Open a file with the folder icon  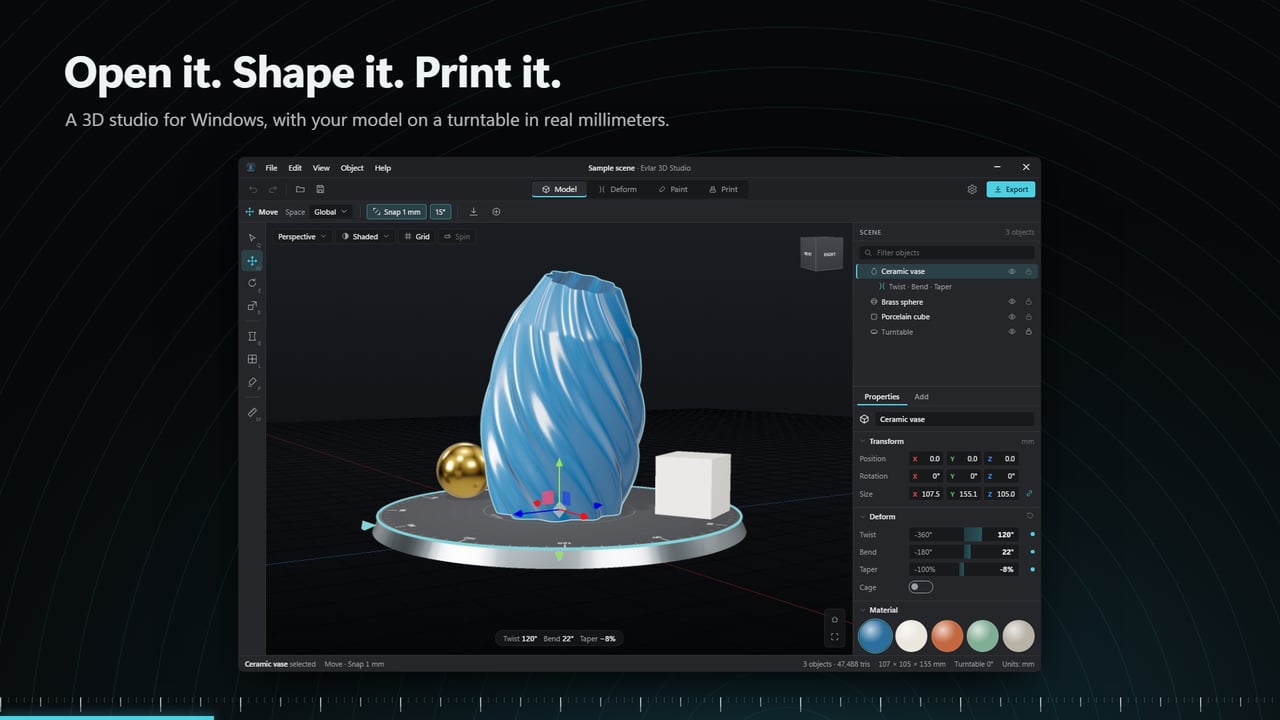tap(300, 189)
